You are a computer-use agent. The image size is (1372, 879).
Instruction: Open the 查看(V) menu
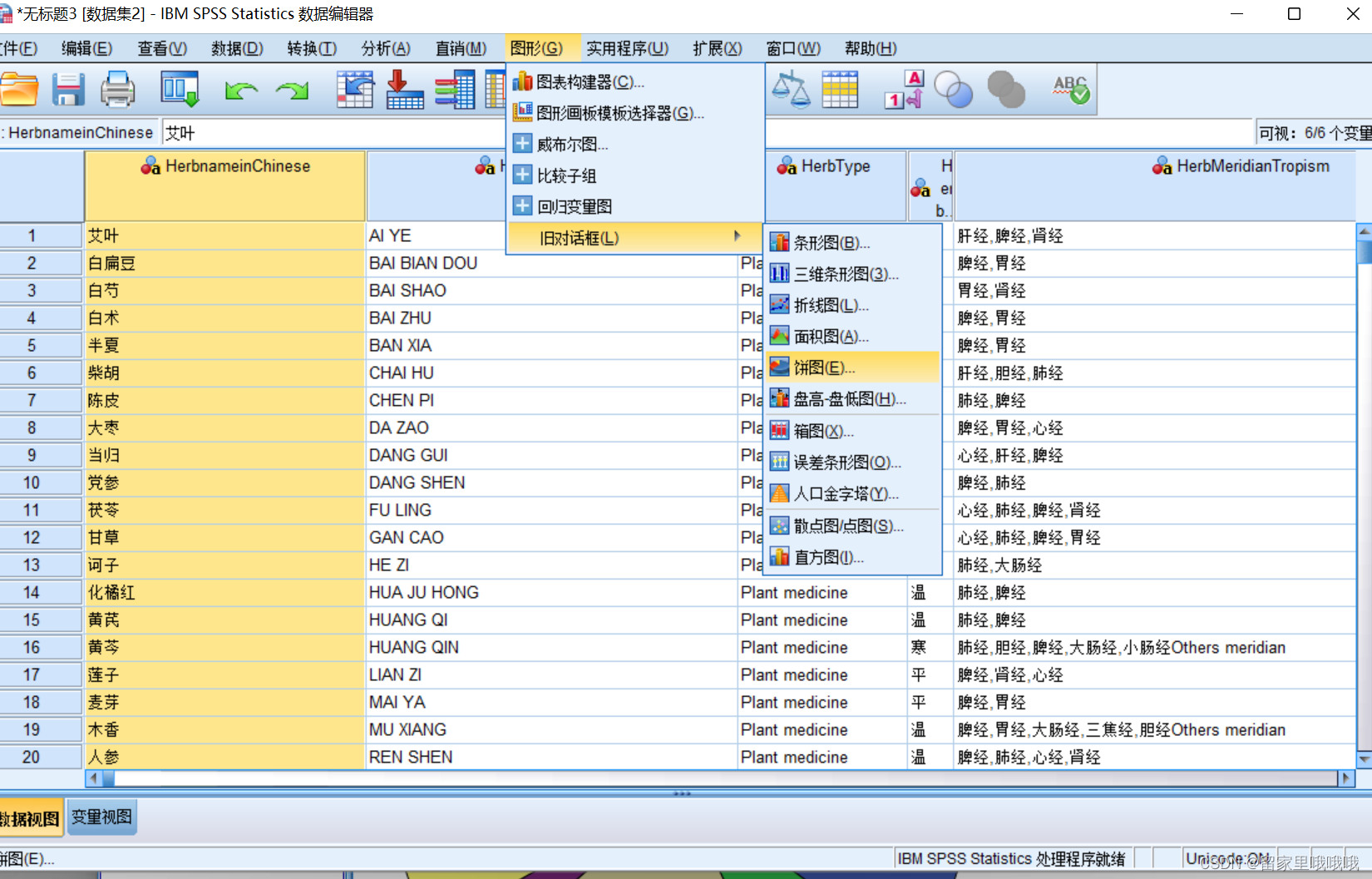coord(162,48)
